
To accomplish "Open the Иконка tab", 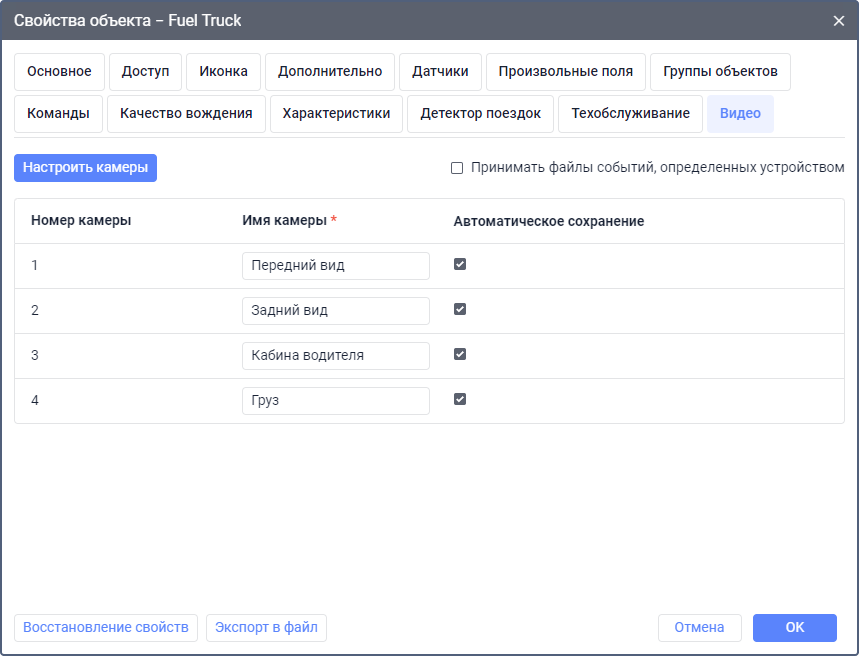I will [x=223, y=72].
